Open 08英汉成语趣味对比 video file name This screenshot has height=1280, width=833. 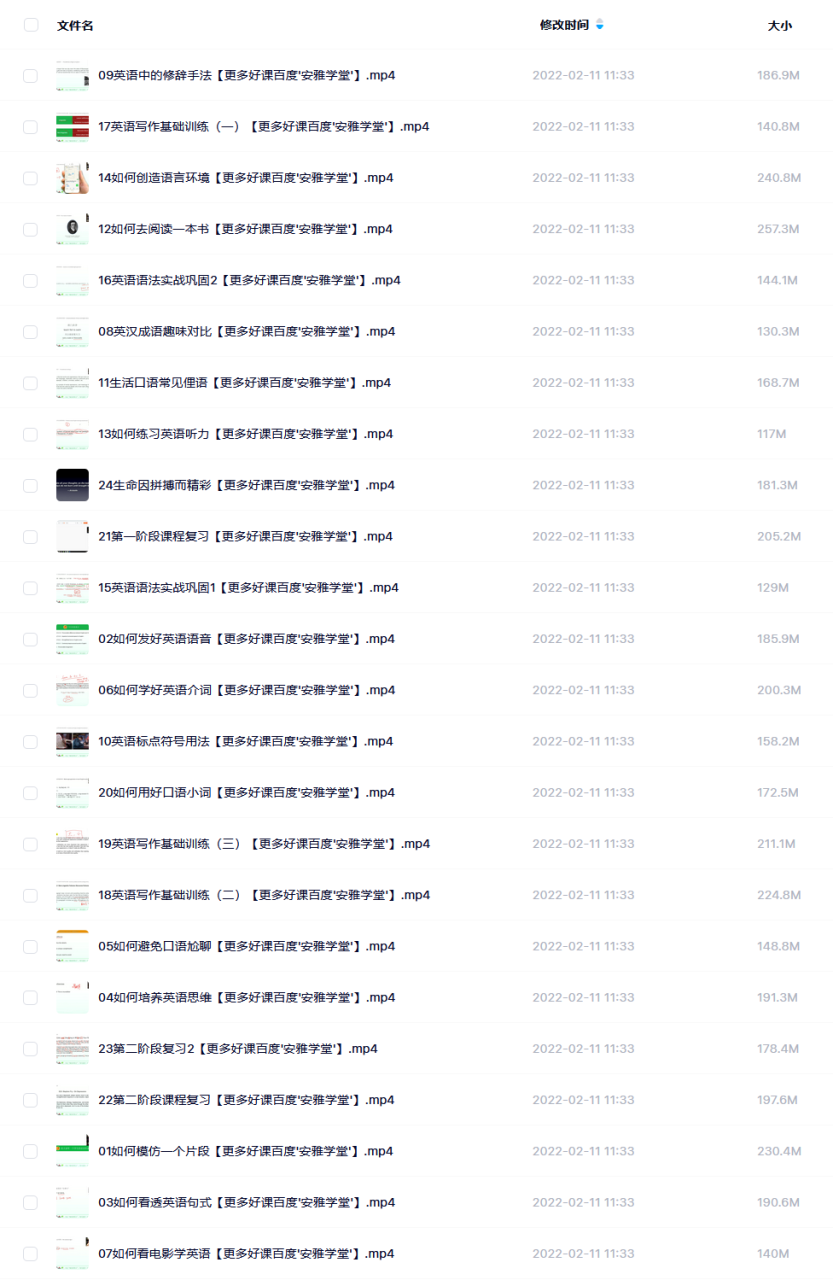(246, 331)
